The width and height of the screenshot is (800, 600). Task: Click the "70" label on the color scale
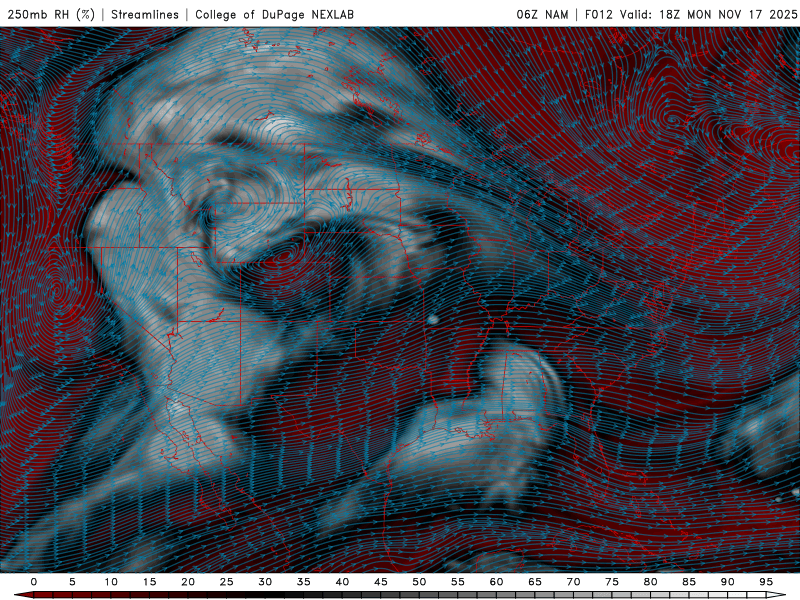(x=573, y=582)
